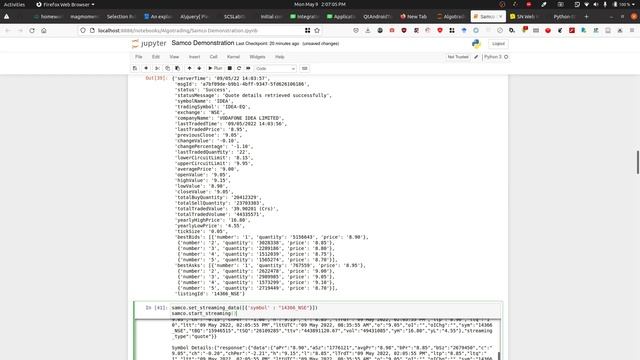The width and height of the screenshot is (640, 360).
Task: Copy selected cells in the Jupyter toolbar
Action: click(167, 68)
